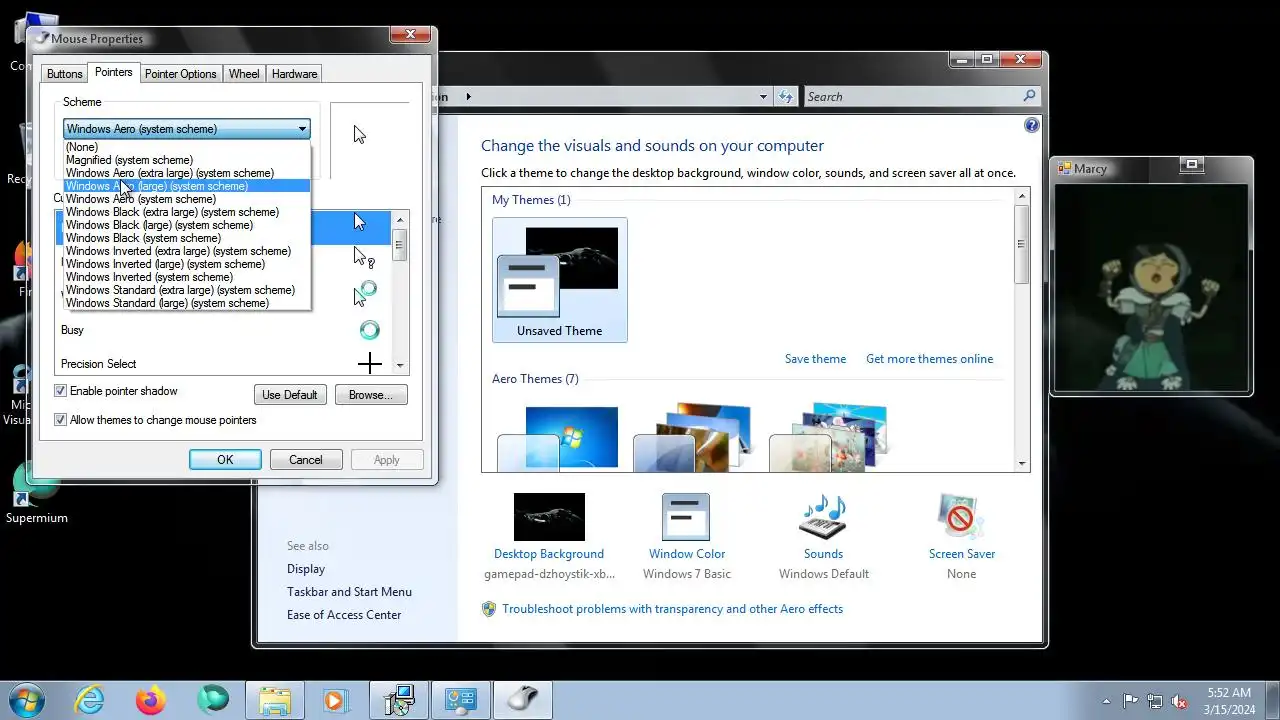Open the Start menu orb
The height and width of the screenshot is (720, 1280).
pos(26,699)
